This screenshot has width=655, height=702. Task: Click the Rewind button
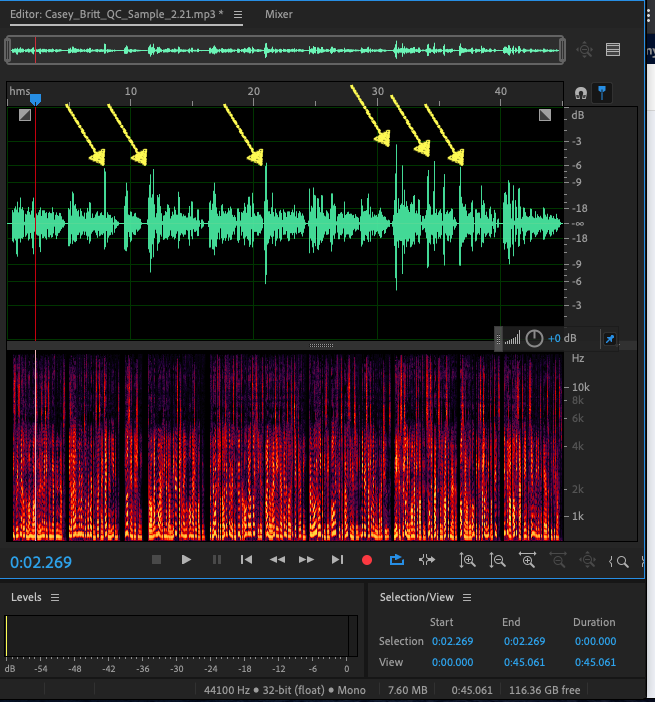click(x=277, y=560)
